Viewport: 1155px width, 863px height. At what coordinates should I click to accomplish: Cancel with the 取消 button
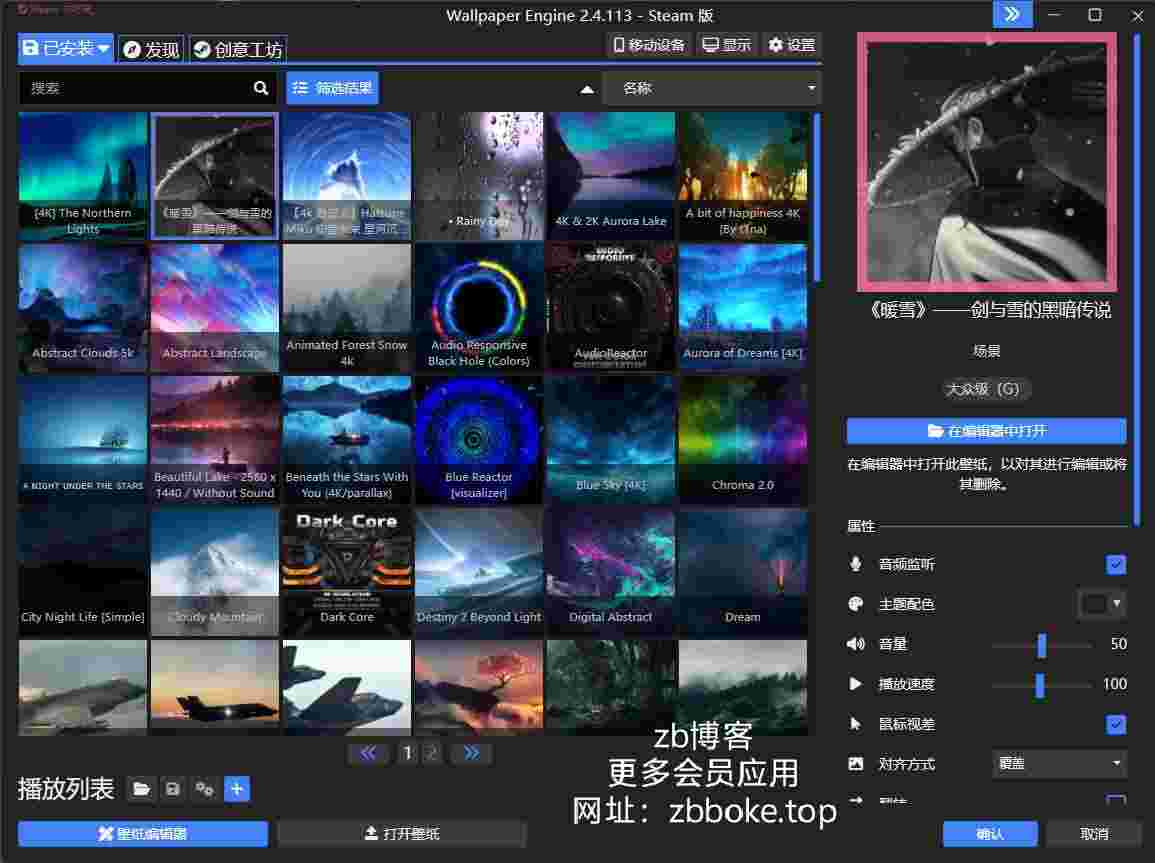(x=1093, y=834)
